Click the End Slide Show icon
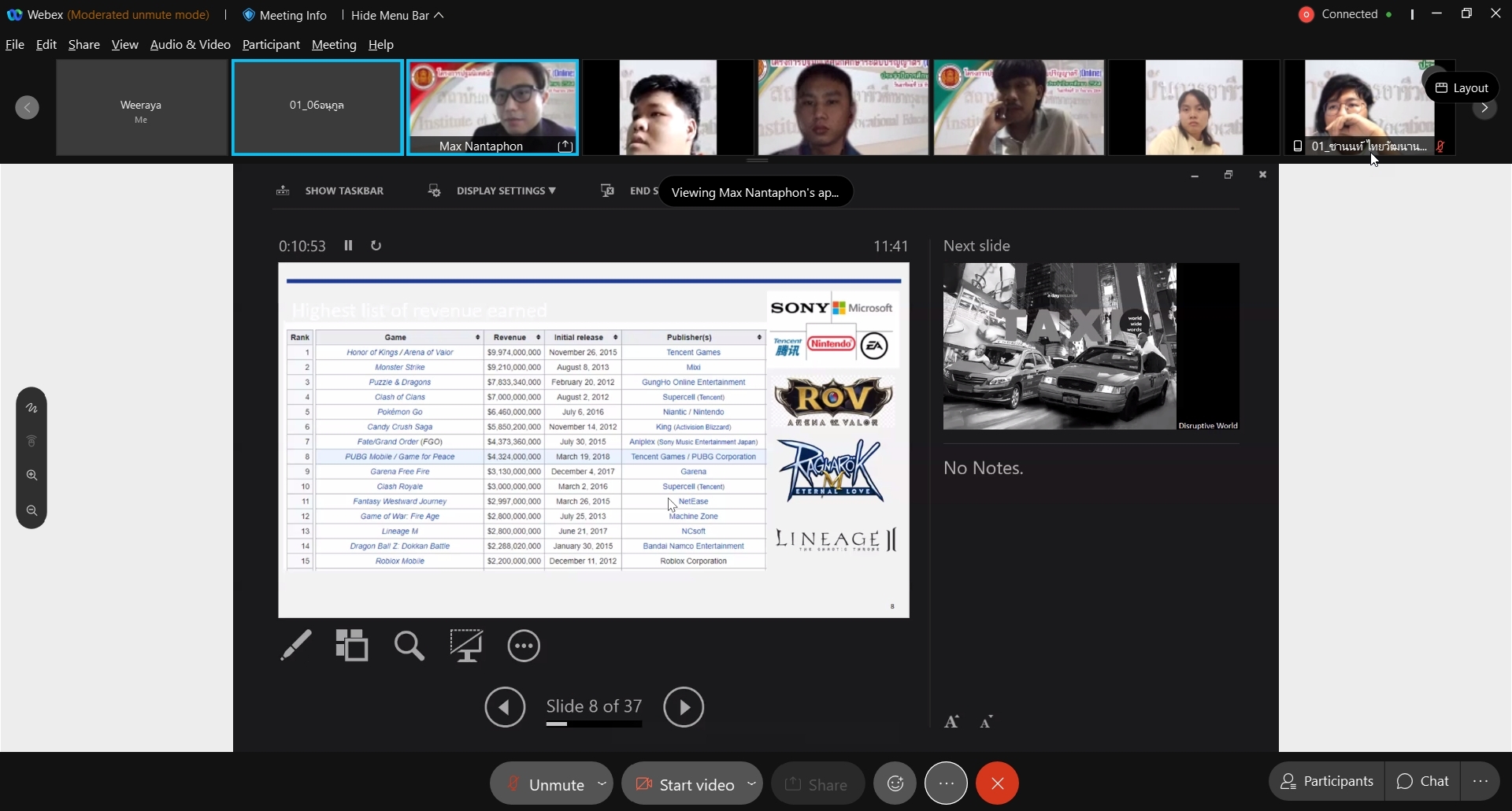This screenshot has height=811, width=1512. pos(607,191)
